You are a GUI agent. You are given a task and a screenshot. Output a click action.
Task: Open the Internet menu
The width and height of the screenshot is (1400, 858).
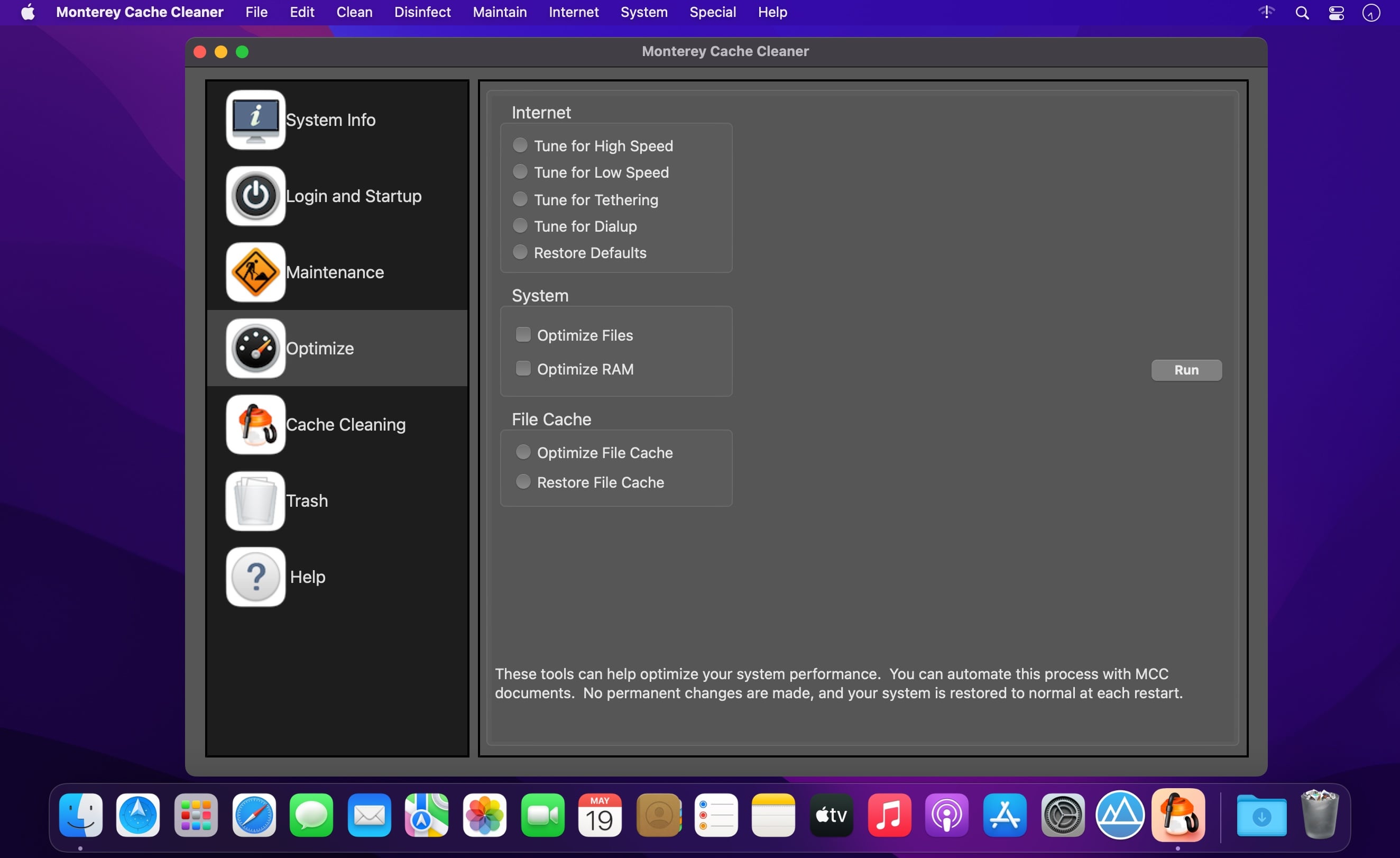tap(573, 12)
